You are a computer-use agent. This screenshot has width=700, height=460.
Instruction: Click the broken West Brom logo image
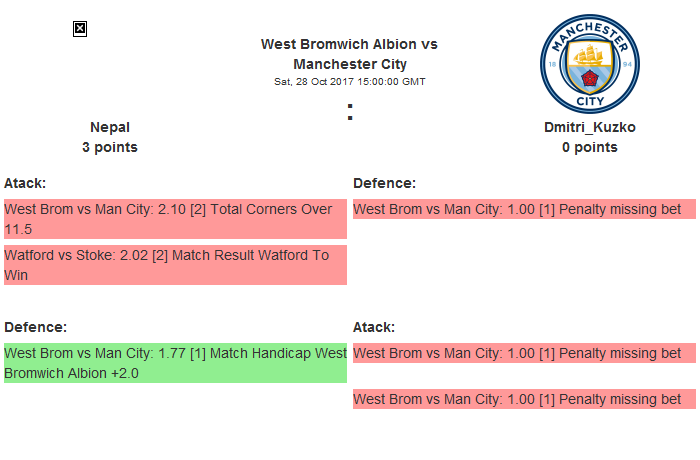click(80, 29)
